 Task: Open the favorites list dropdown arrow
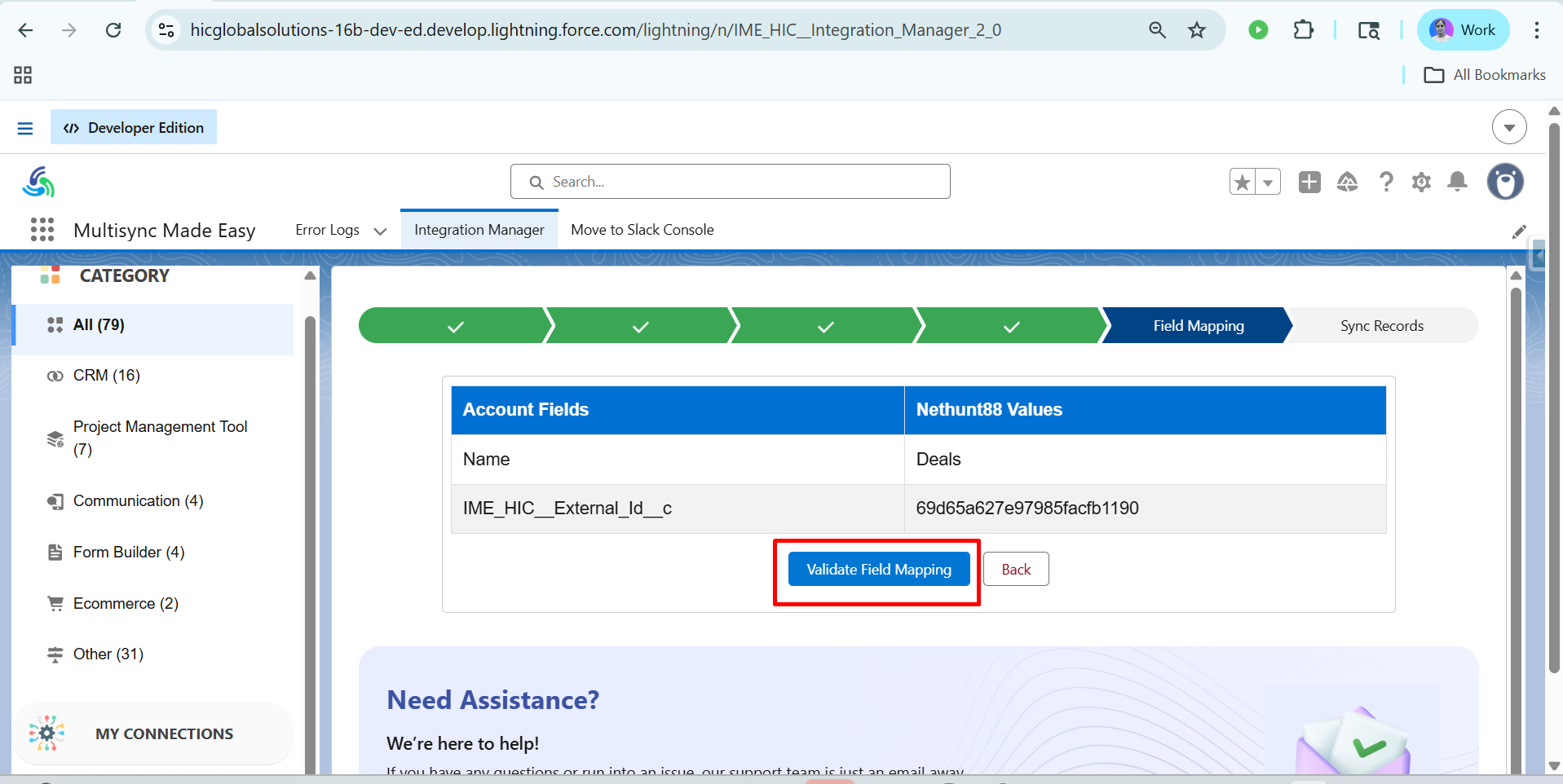pos(1268,182)
